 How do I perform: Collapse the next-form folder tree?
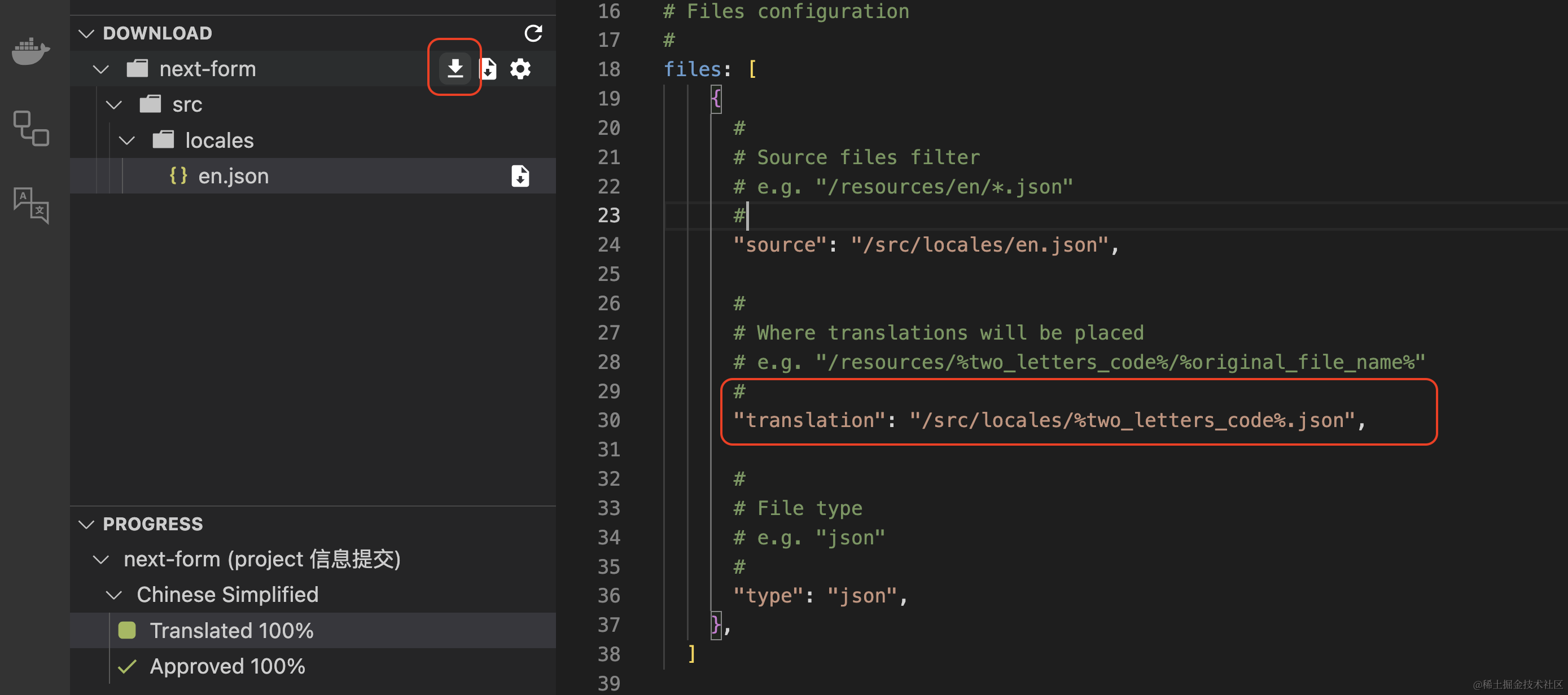(x=100, y=69)
